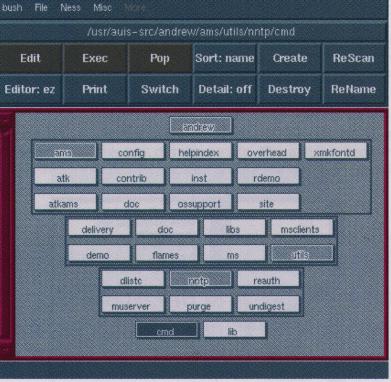Collapse the highlighted utils directory node
This screenshot has height=382, width=391.
tap(302, 253)
